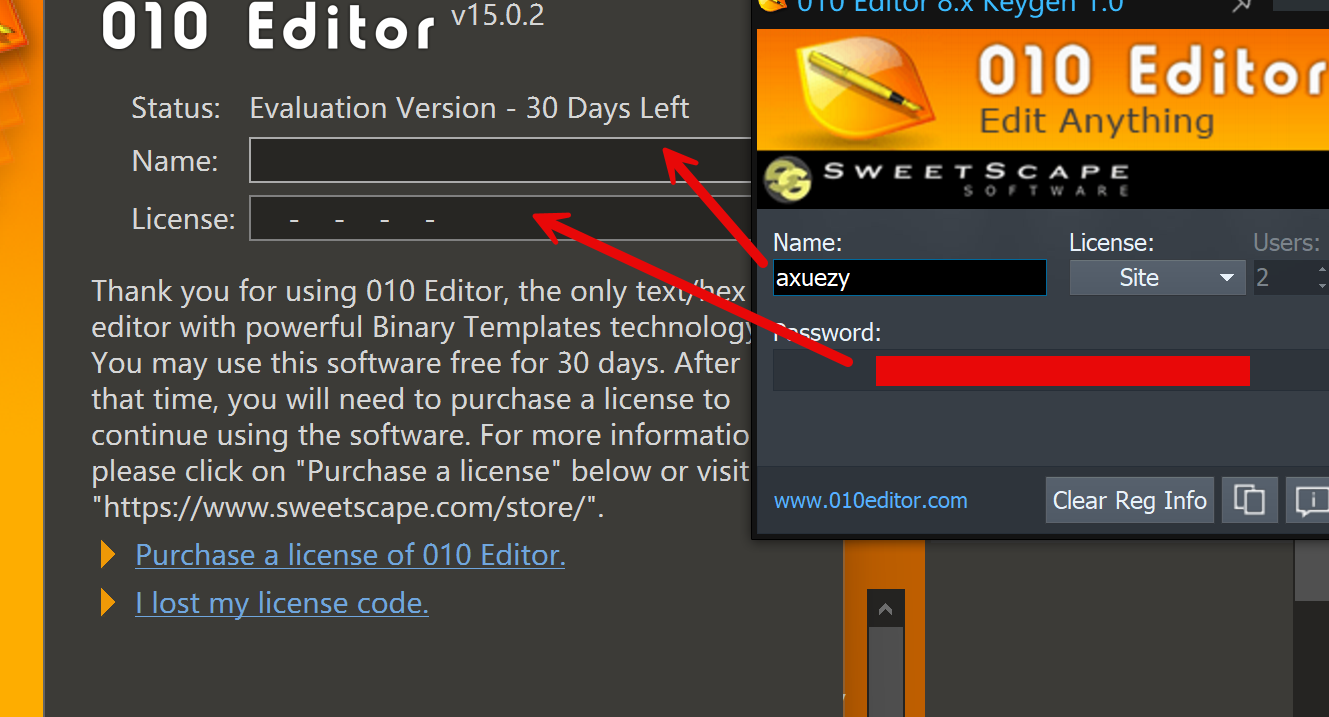
Task: Click the orange arrow beside I lost my license code
Action: click(109, 603)
